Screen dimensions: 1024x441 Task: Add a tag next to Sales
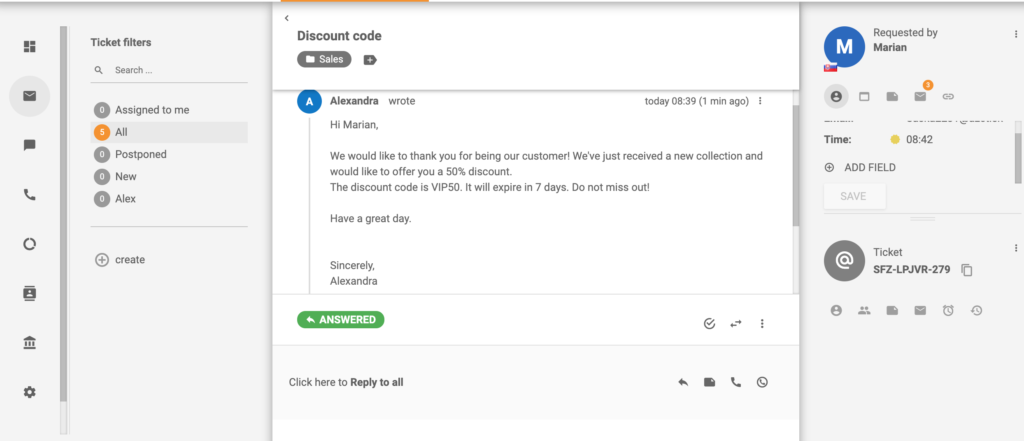tap(370, 60)
